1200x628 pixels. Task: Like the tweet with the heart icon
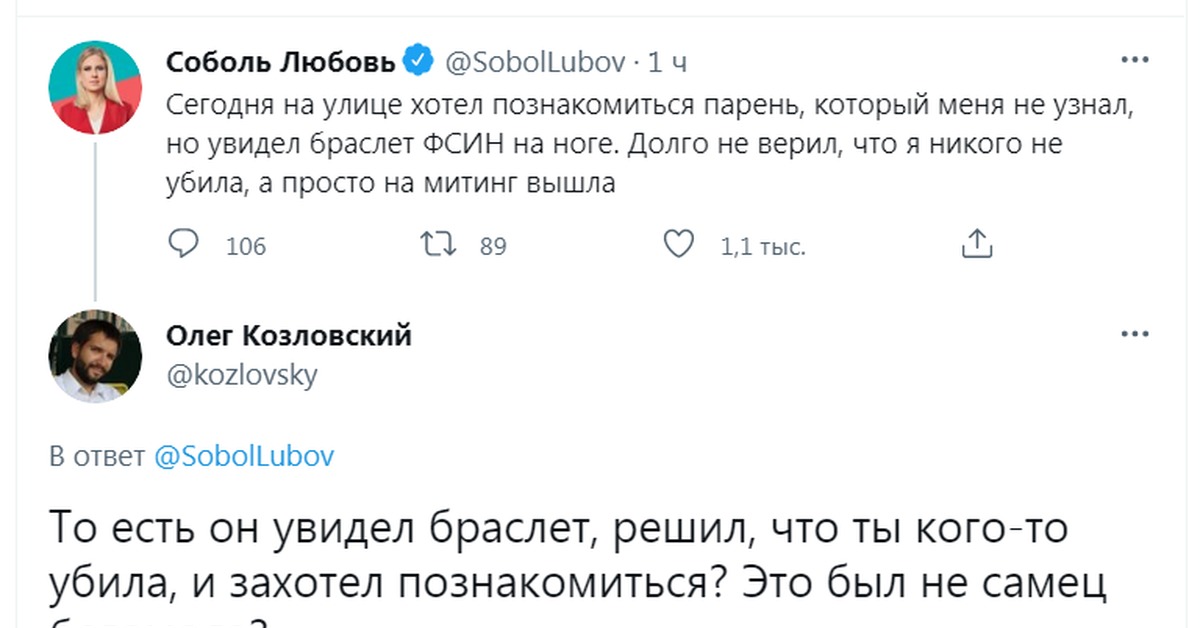coord(679,244)
